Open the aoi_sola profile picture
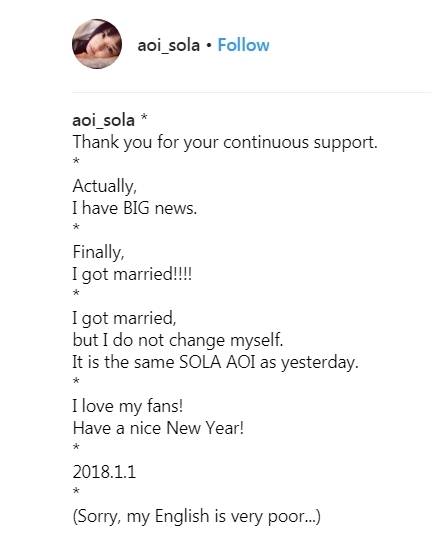 97,44
